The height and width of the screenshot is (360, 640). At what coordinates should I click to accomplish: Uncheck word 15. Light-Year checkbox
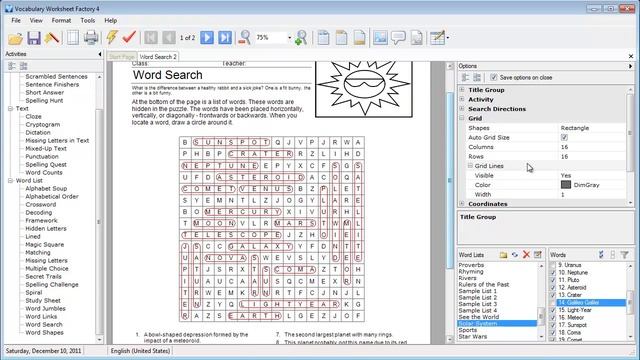tap(553, 310)
